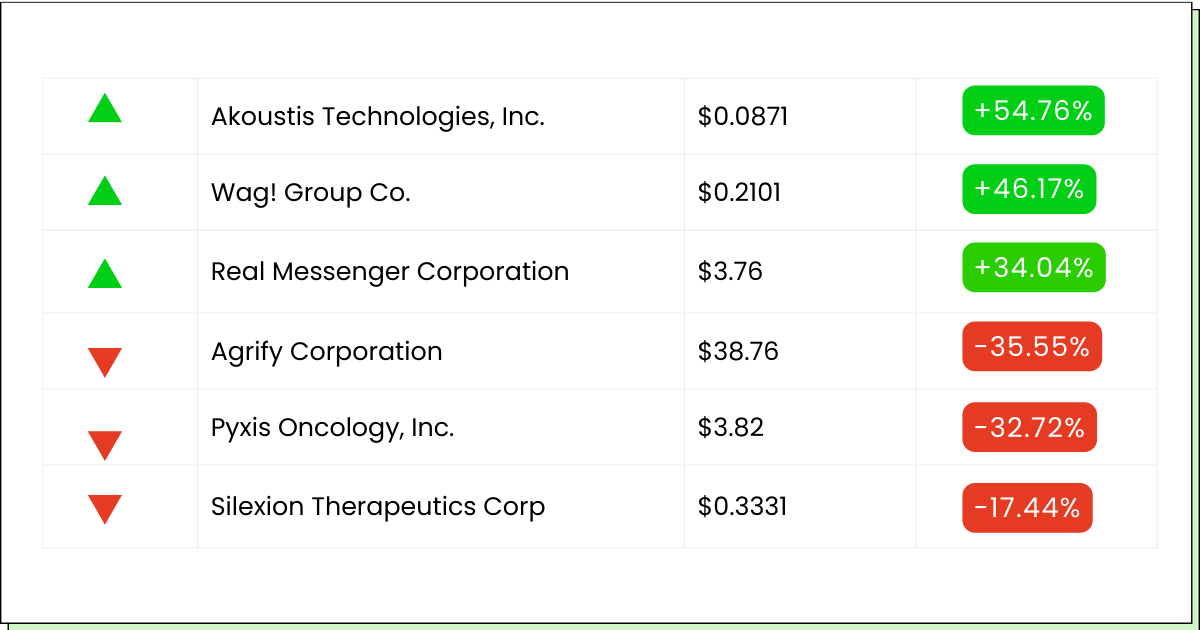Select Real Messenger Corporation name
This screenshot has width=1200, height=630.
click(390, 272)
